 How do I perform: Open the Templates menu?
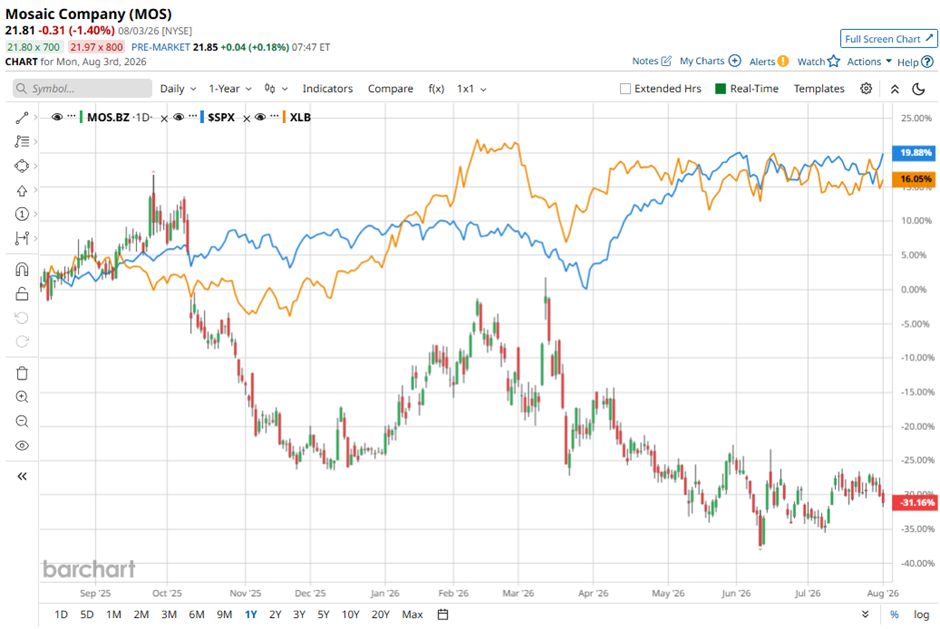(x=819, y=89)
